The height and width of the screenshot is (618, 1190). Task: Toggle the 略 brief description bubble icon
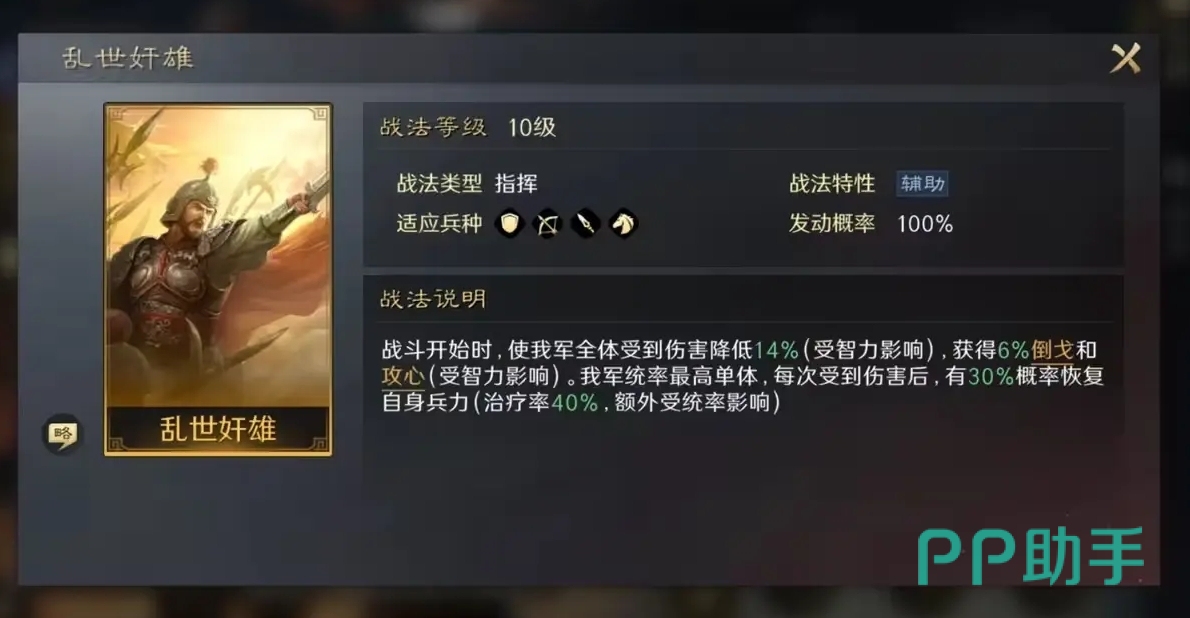coord(62,434)
